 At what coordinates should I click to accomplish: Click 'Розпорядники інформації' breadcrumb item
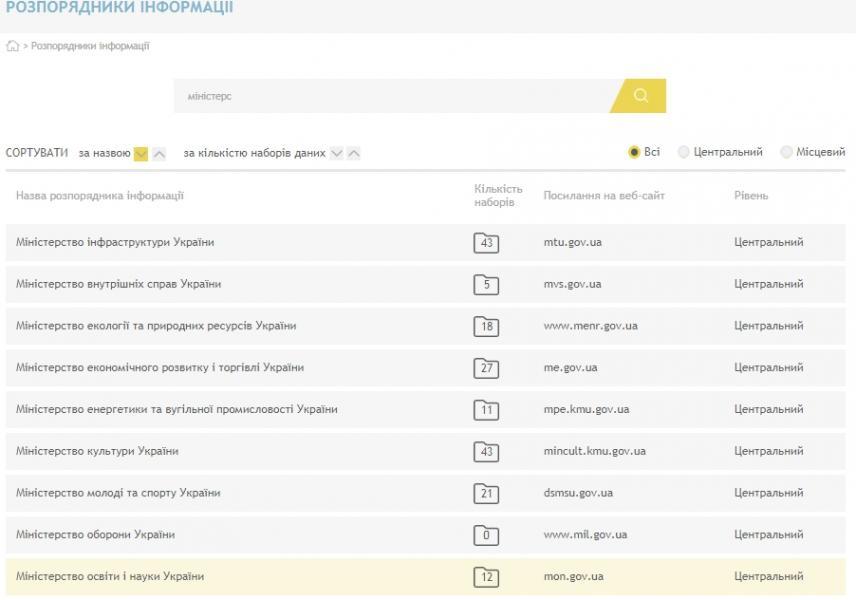(x=90, y=46)
